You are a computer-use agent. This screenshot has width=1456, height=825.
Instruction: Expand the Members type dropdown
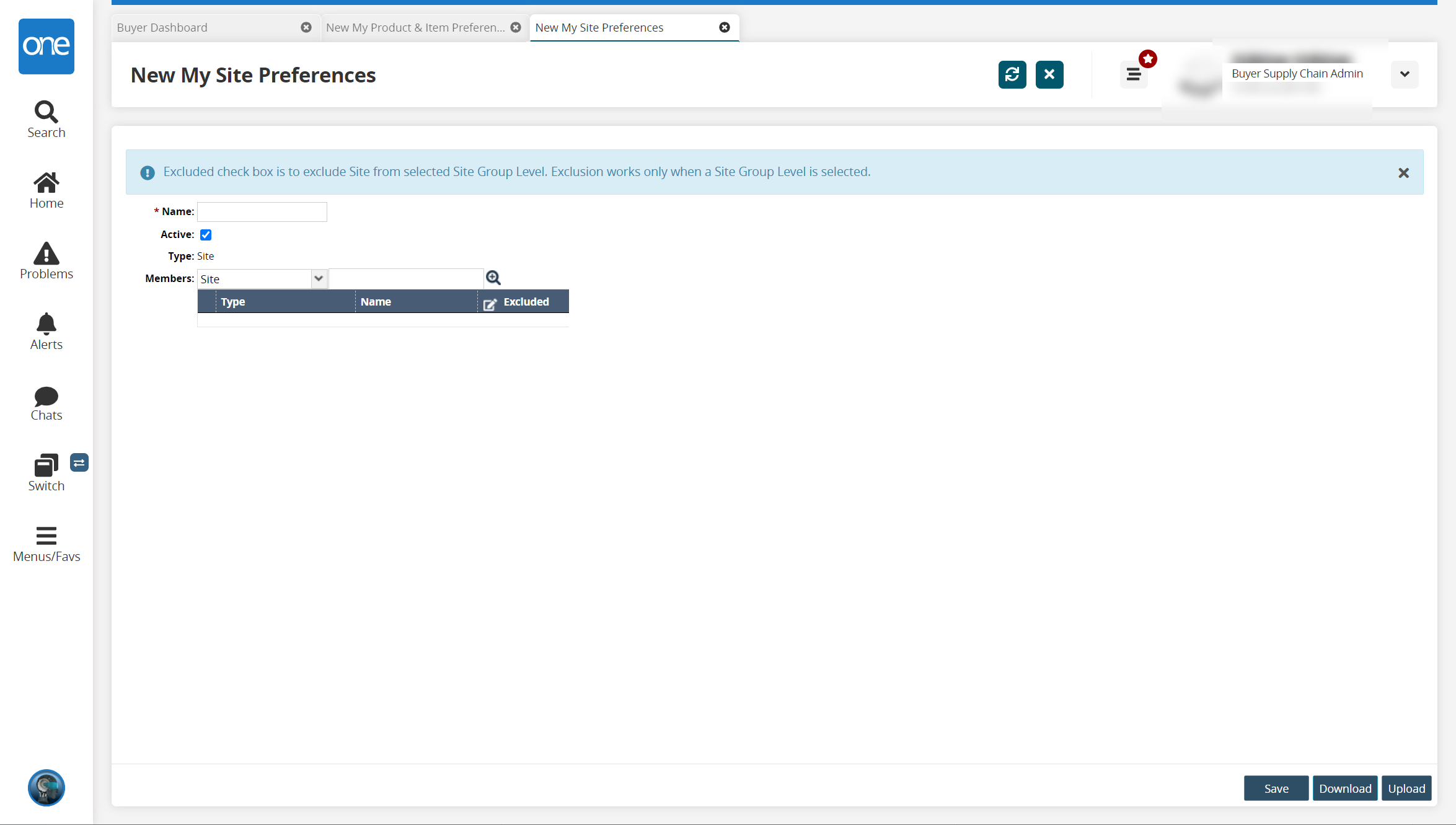click(x=319, y=278)
